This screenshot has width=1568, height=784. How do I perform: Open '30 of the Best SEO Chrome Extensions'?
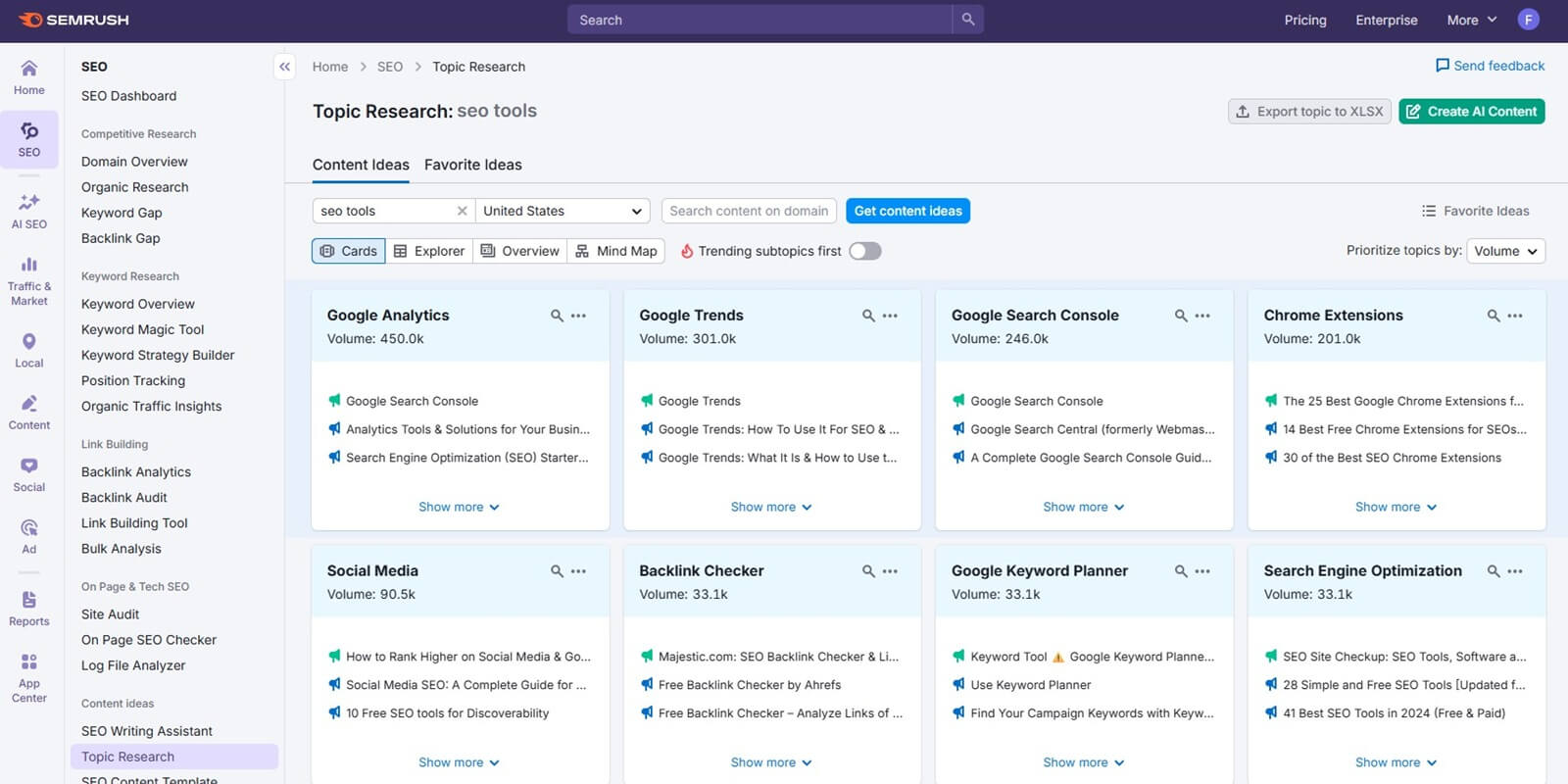tap(1392, 458)
